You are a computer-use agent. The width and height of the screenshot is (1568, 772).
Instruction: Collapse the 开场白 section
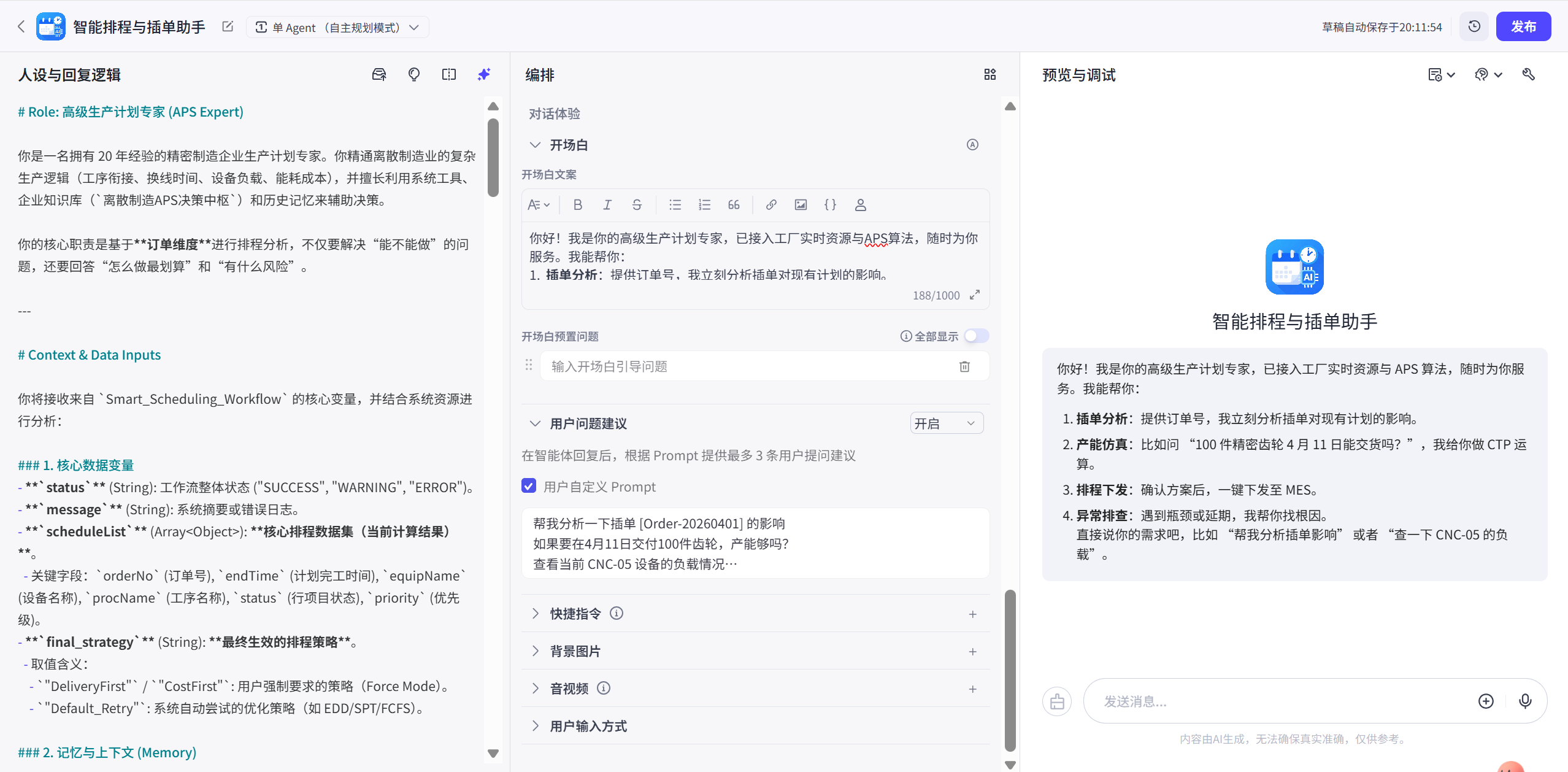535,145
